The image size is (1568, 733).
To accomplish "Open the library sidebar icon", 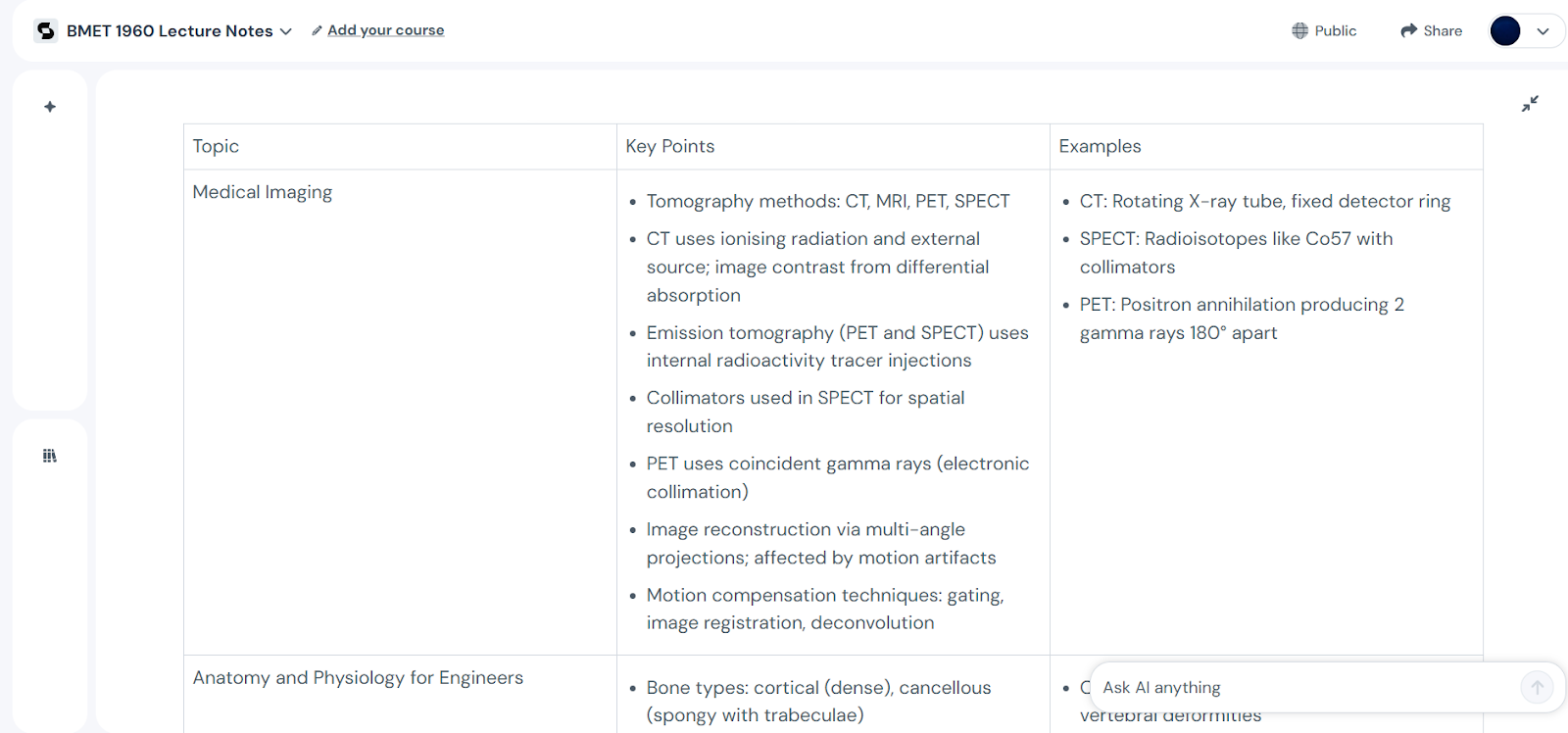I will tap(50, 456).
